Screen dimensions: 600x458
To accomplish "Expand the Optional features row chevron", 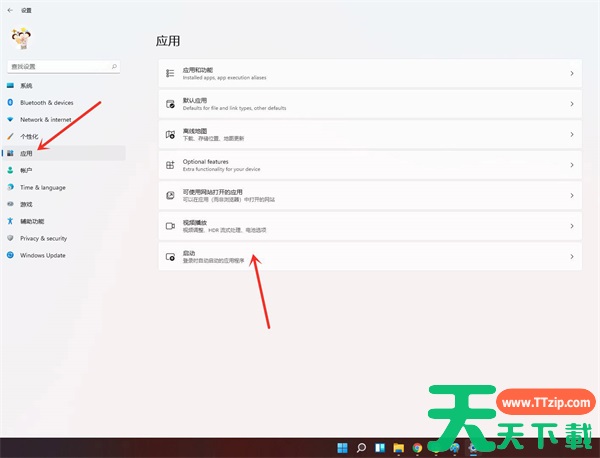I will (x=571, y=165).
